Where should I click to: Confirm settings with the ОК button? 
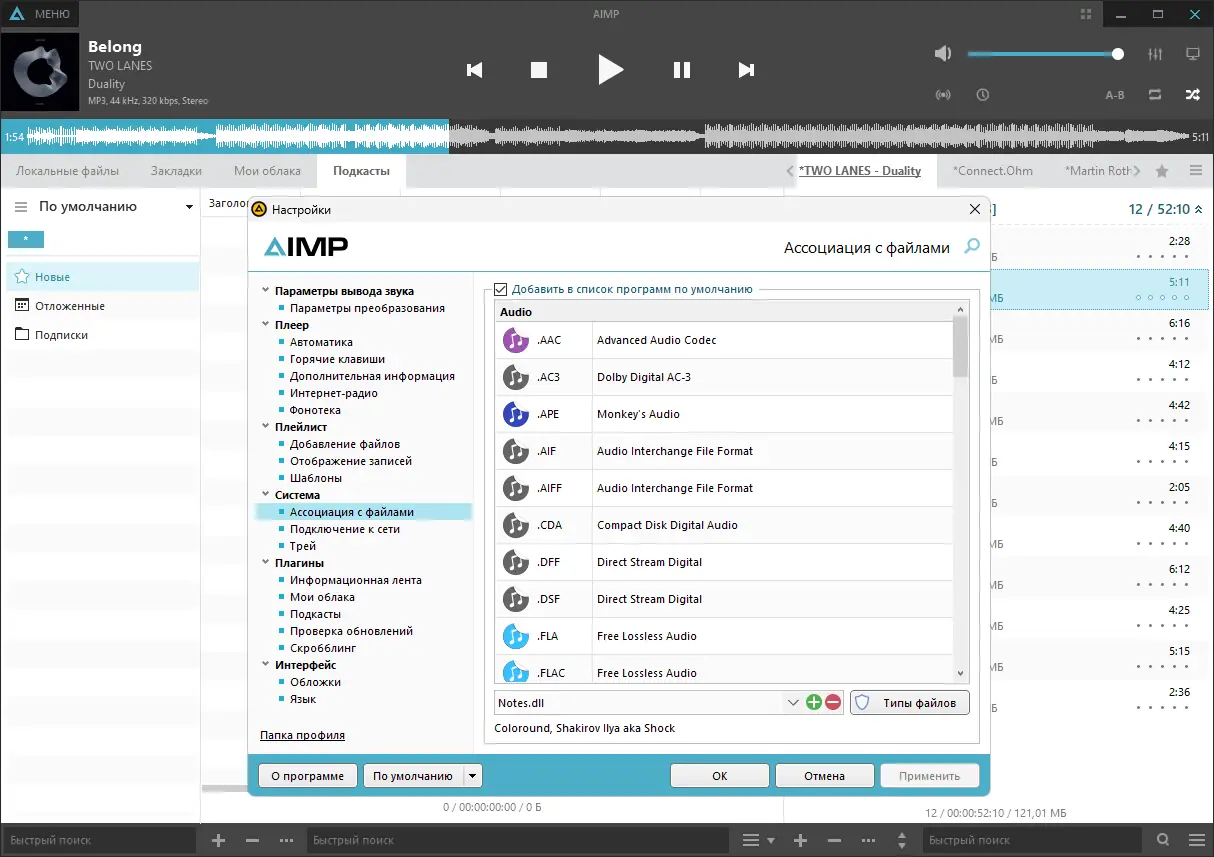(720, 776)
